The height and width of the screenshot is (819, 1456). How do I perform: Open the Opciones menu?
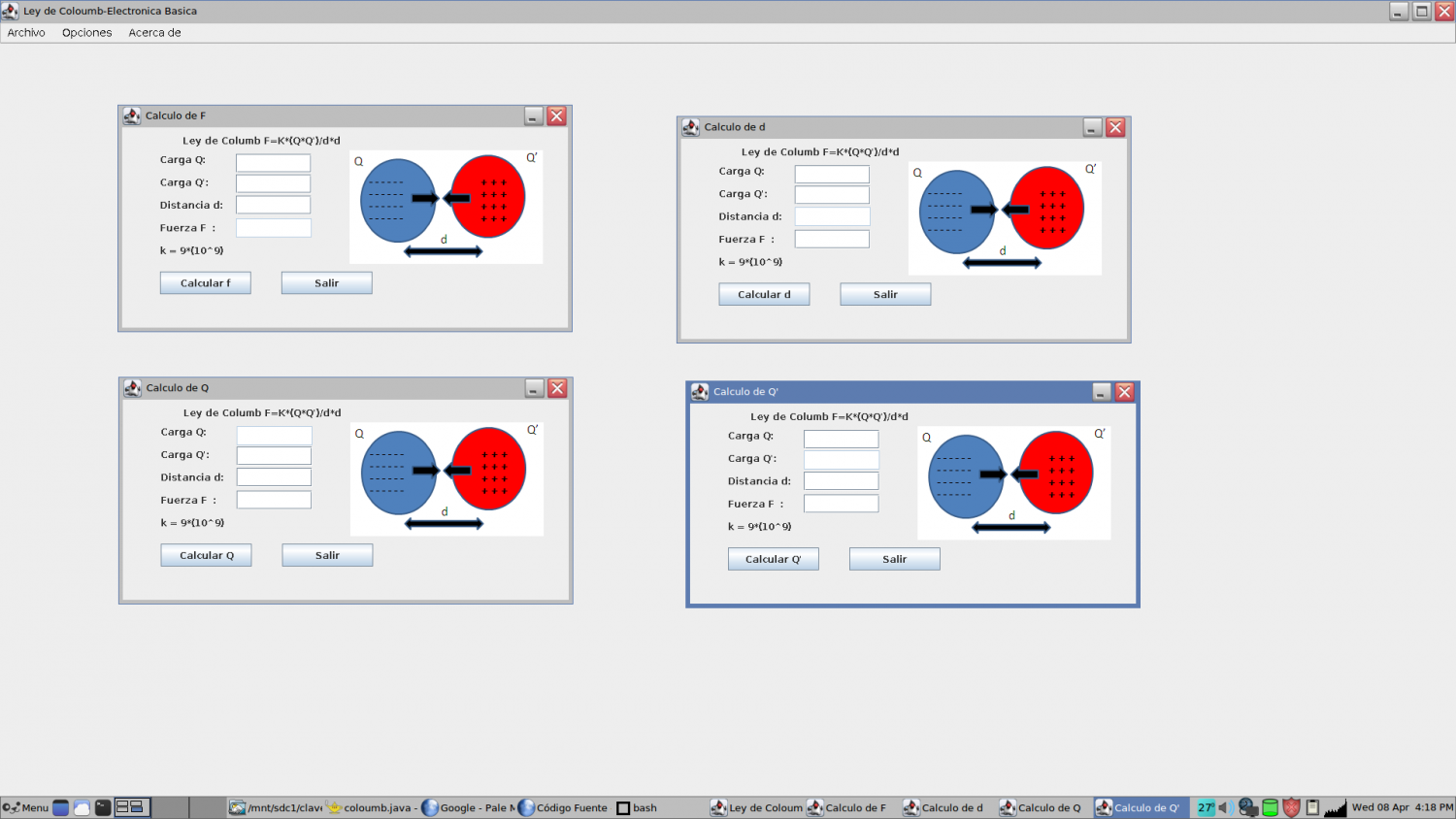(x=86, y=33)
